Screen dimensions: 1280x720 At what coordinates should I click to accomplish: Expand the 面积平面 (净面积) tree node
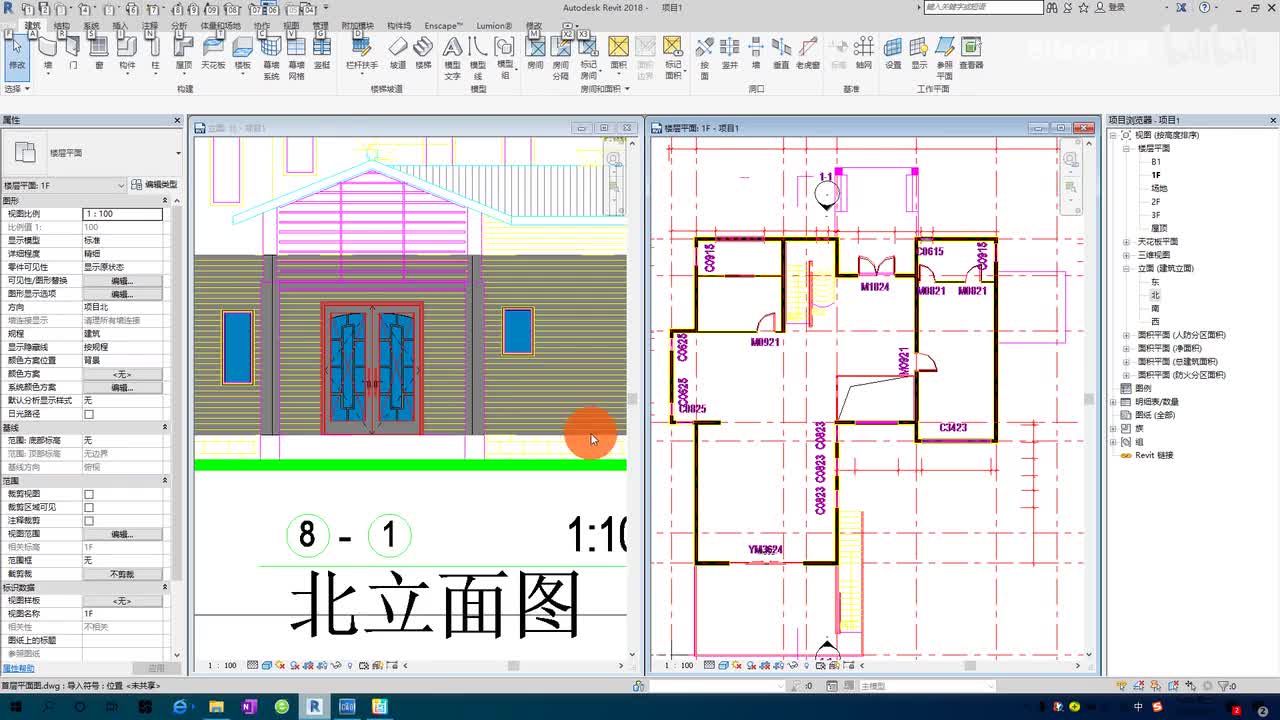coord(1127,348)
